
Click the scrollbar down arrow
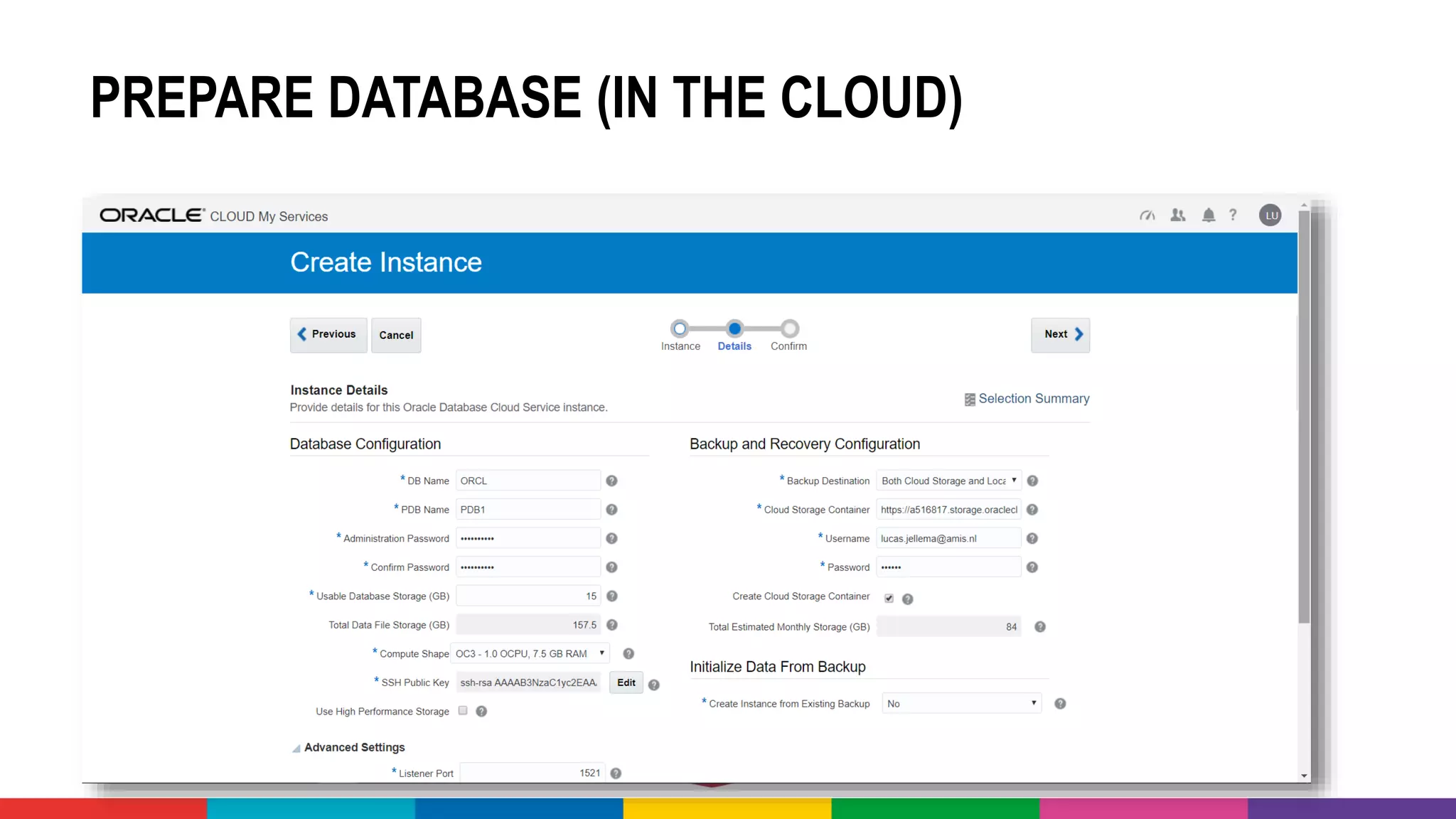1304,776
